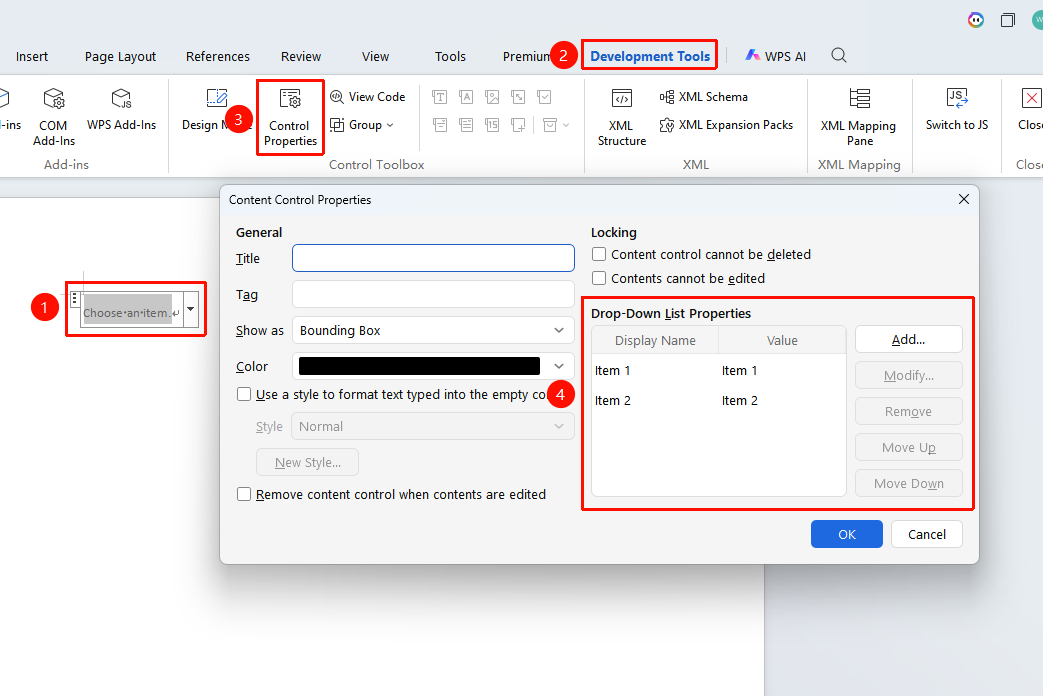Open Control Properties in the ribbon
The height and width of the screenshot is (696, 1043).
(x=290, y=118)
